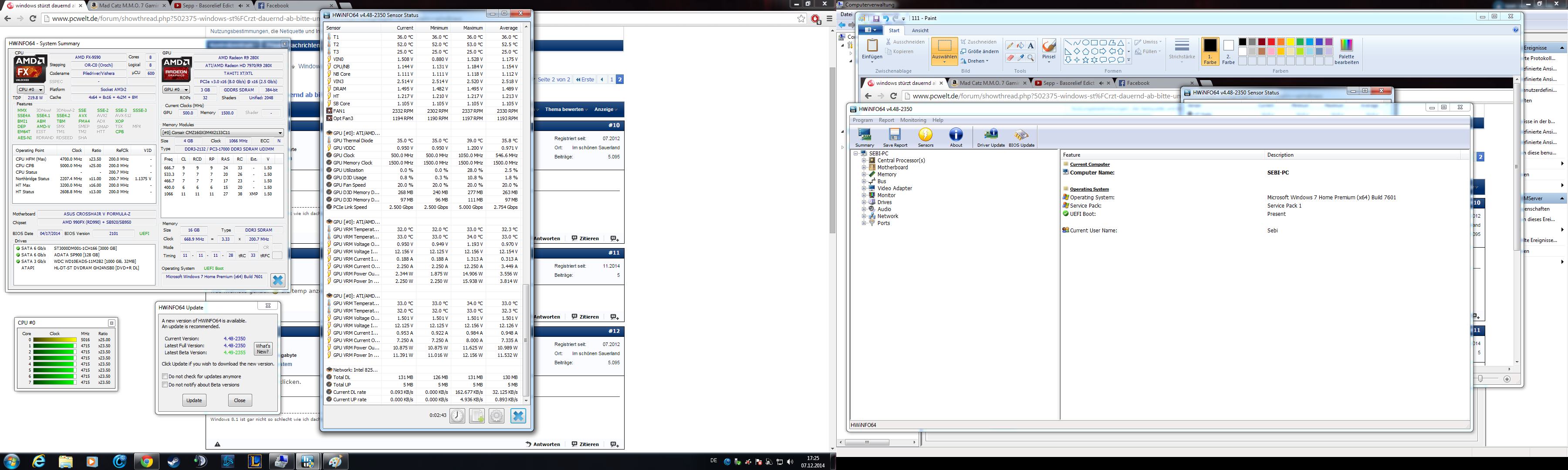Click the Save icon in Paint quick access
Viewport: 1568px width, 470px height.
click(x=876, y=18)
